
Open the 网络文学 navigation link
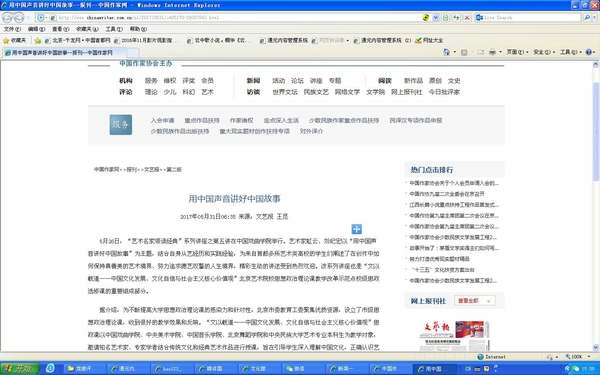tap(347, 92)
